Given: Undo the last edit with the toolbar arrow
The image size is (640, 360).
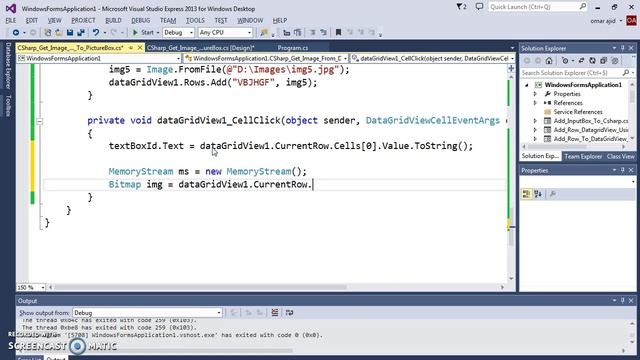Looking at the screenshot, I should click(x=96, y=32).
